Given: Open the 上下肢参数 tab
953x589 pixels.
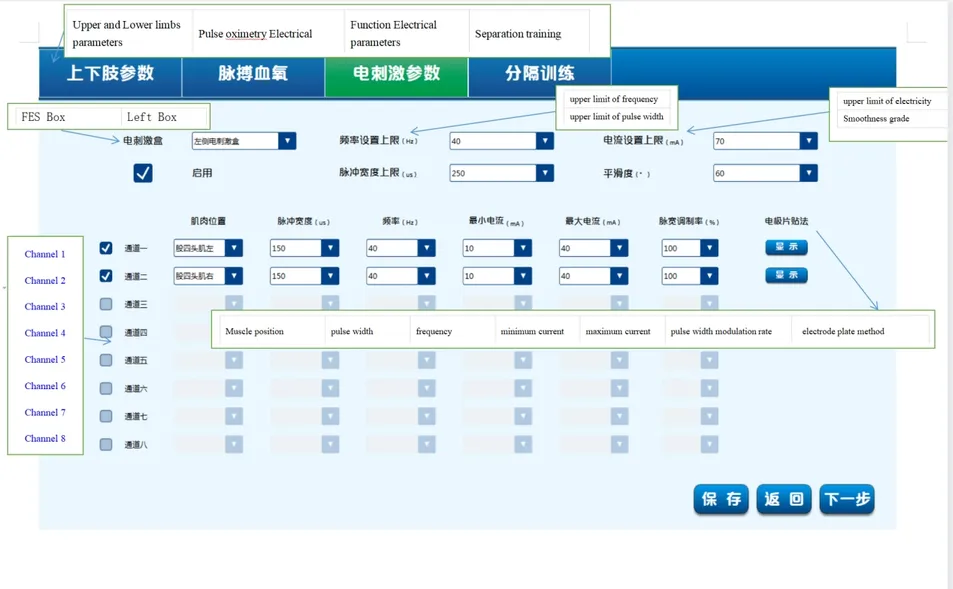Looking at the screenshot, I should [110, 76].
